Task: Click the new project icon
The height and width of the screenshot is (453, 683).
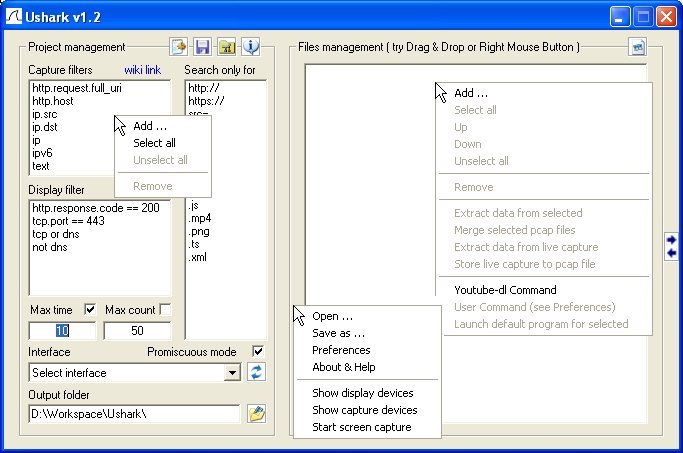Action: click(179, 47)
